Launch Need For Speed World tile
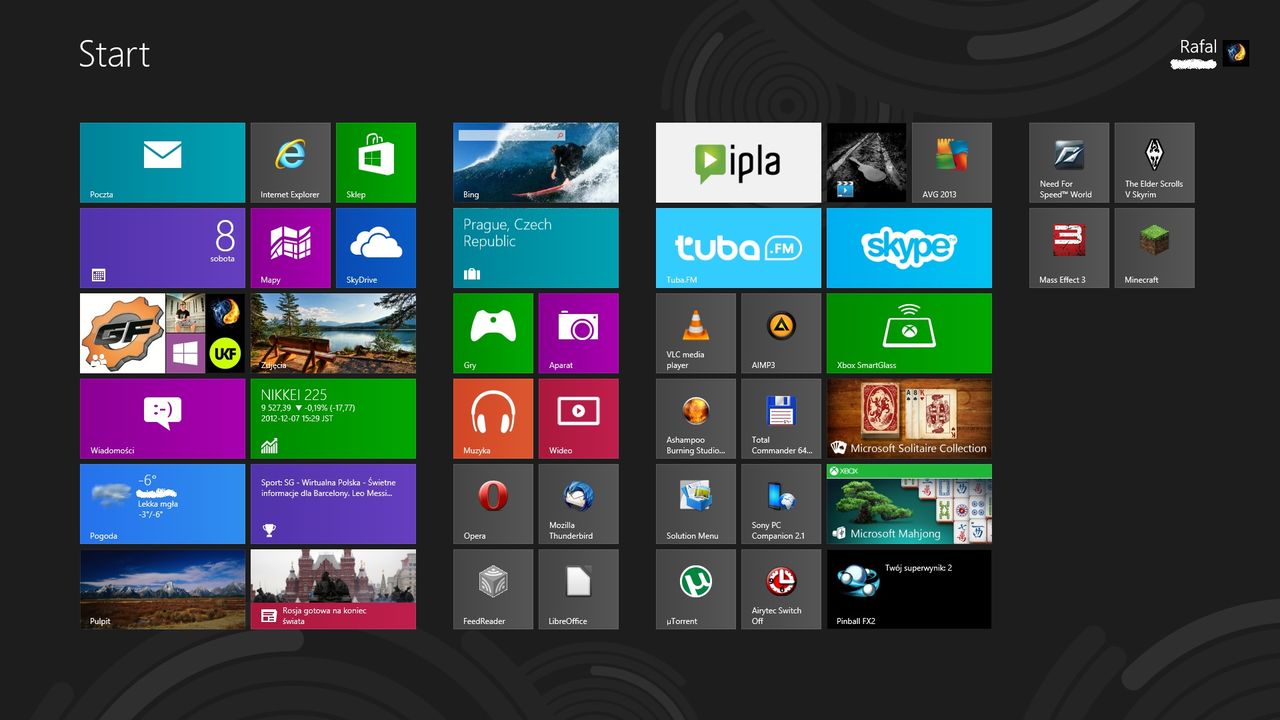The height and width of the screenshot is (720, 1280). pyautogui.click(x=1069, y=163)
